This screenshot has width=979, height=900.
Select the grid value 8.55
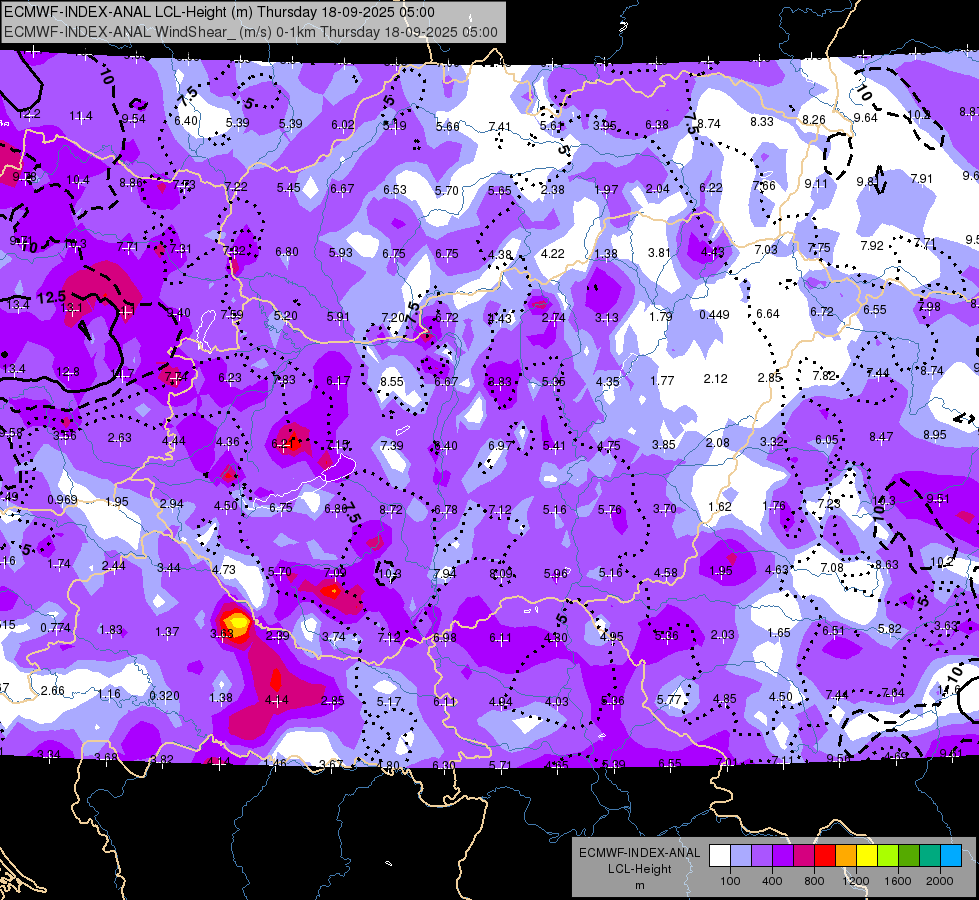392,381
